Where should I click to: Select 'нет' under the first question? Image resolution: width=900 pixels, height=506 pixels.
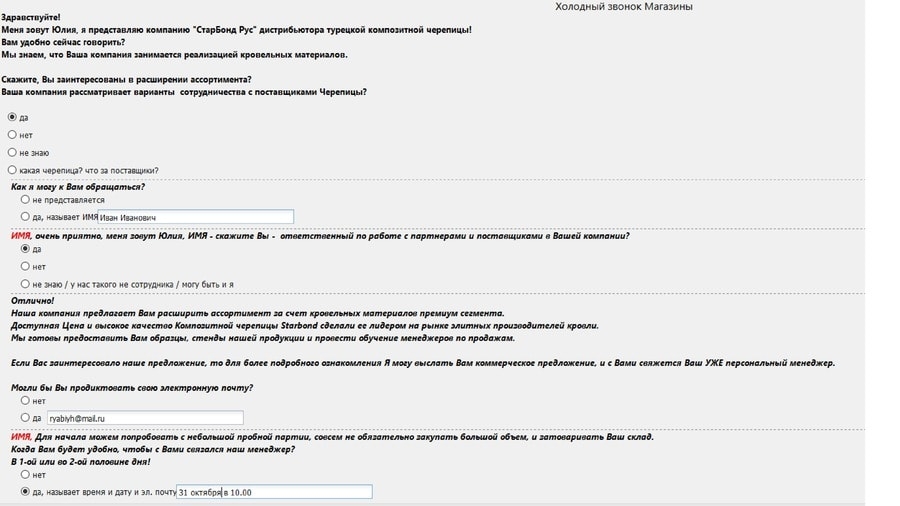12,135
